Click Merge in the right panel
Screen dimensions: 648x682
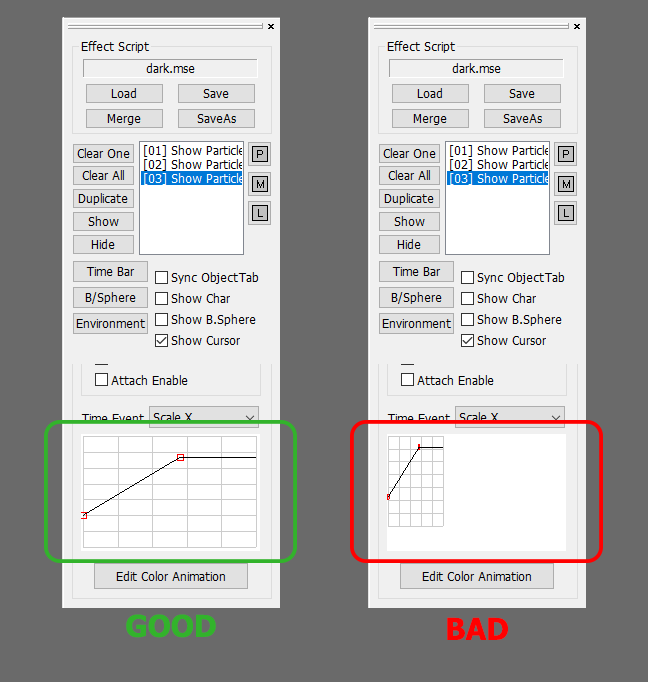pos(431,119)
